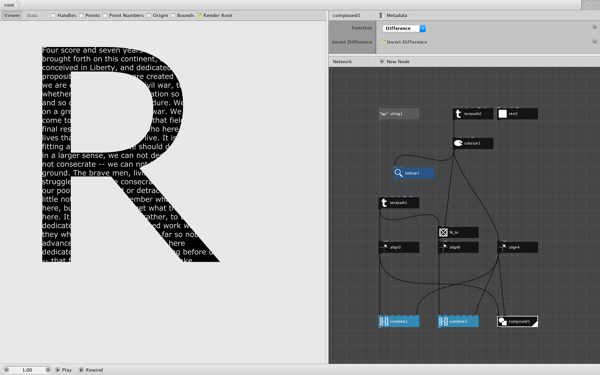Select the compound1 node

coord(517,321)
